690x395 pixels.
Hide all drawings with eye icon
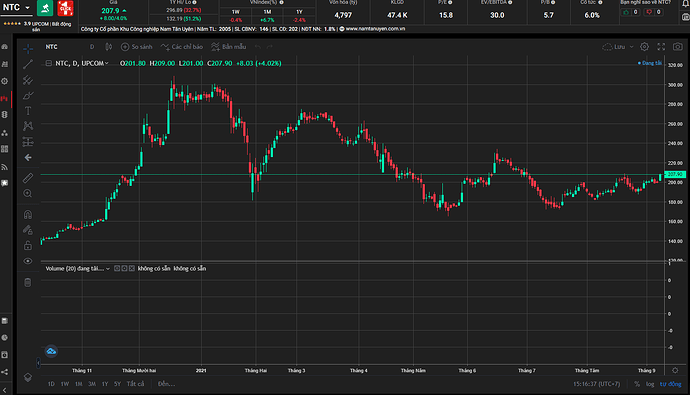coord(28,261)
